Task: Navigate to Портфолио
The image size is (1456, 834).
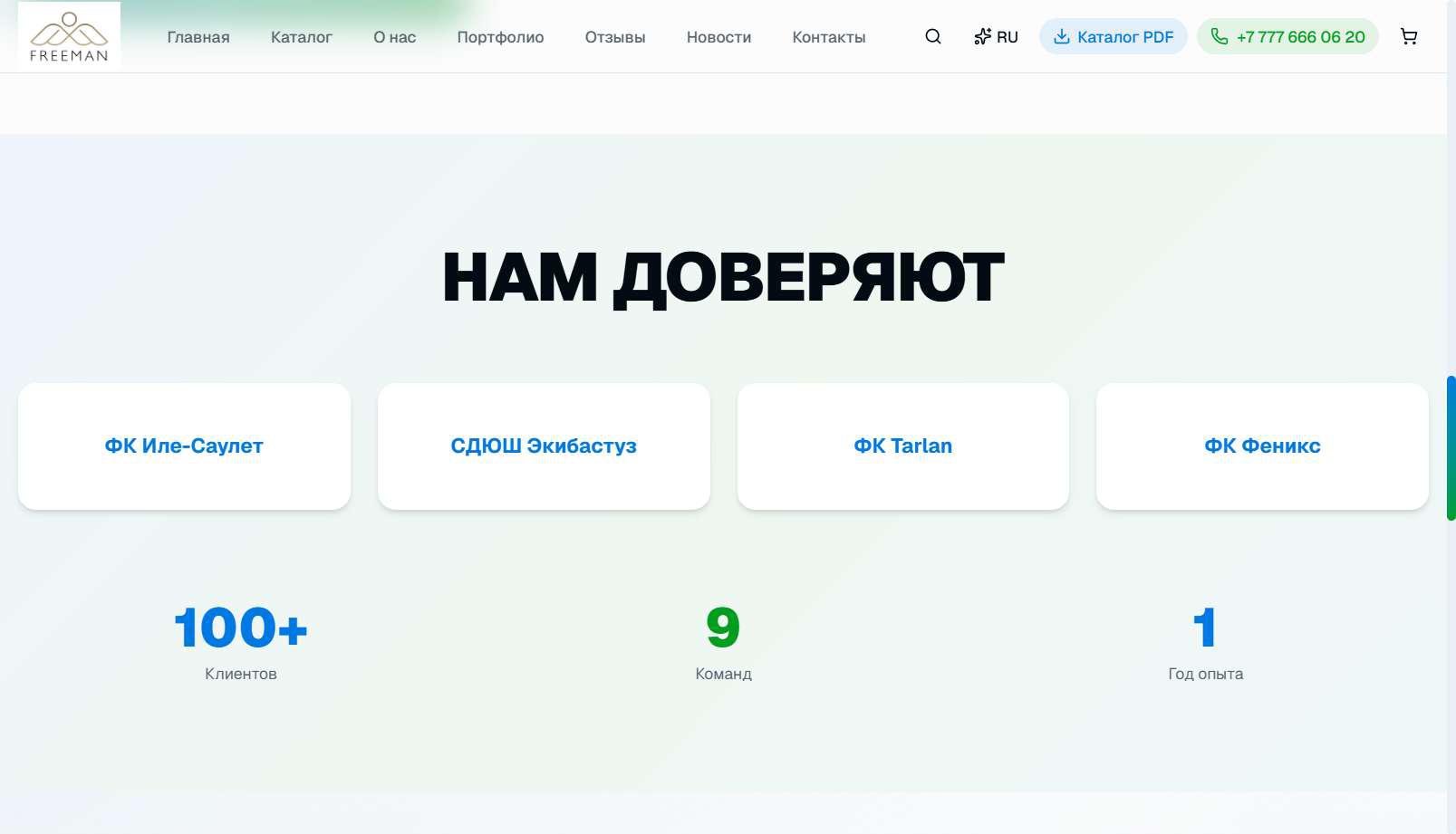Action: point(500,37)
